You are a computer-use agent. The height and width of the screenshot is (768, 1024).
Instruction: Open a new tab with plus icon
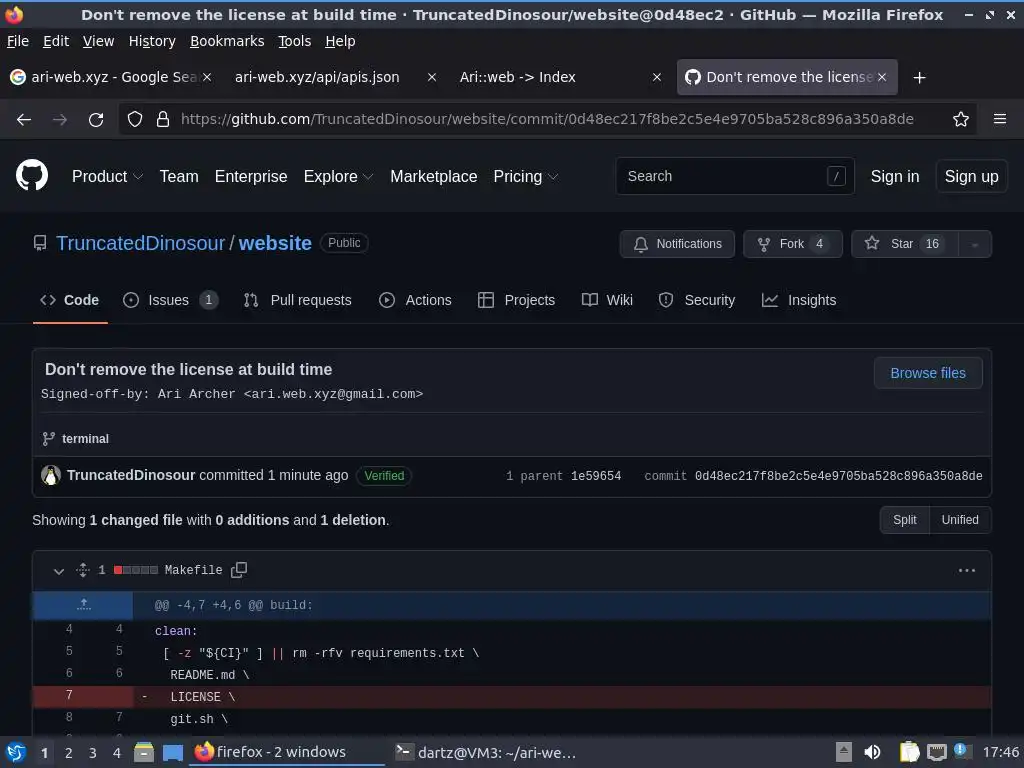tap(920, 78)
